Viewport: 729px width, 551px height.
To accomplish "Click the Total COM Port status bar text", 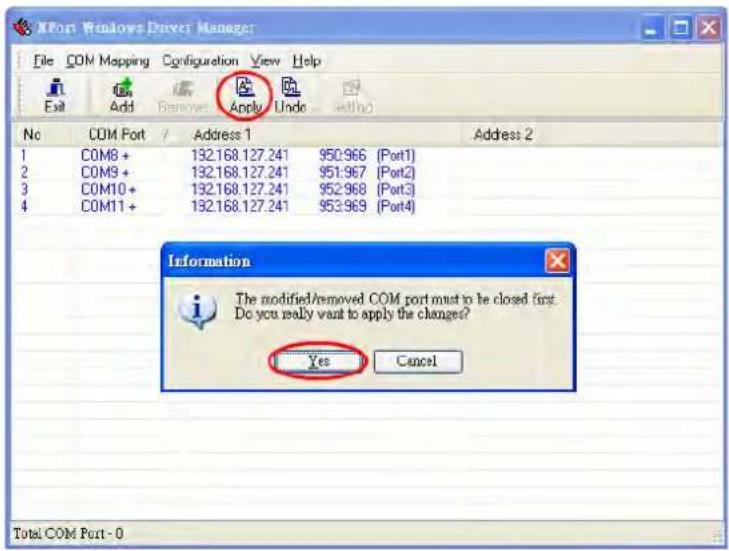I will pyautogui.click(x=68, y=533).
